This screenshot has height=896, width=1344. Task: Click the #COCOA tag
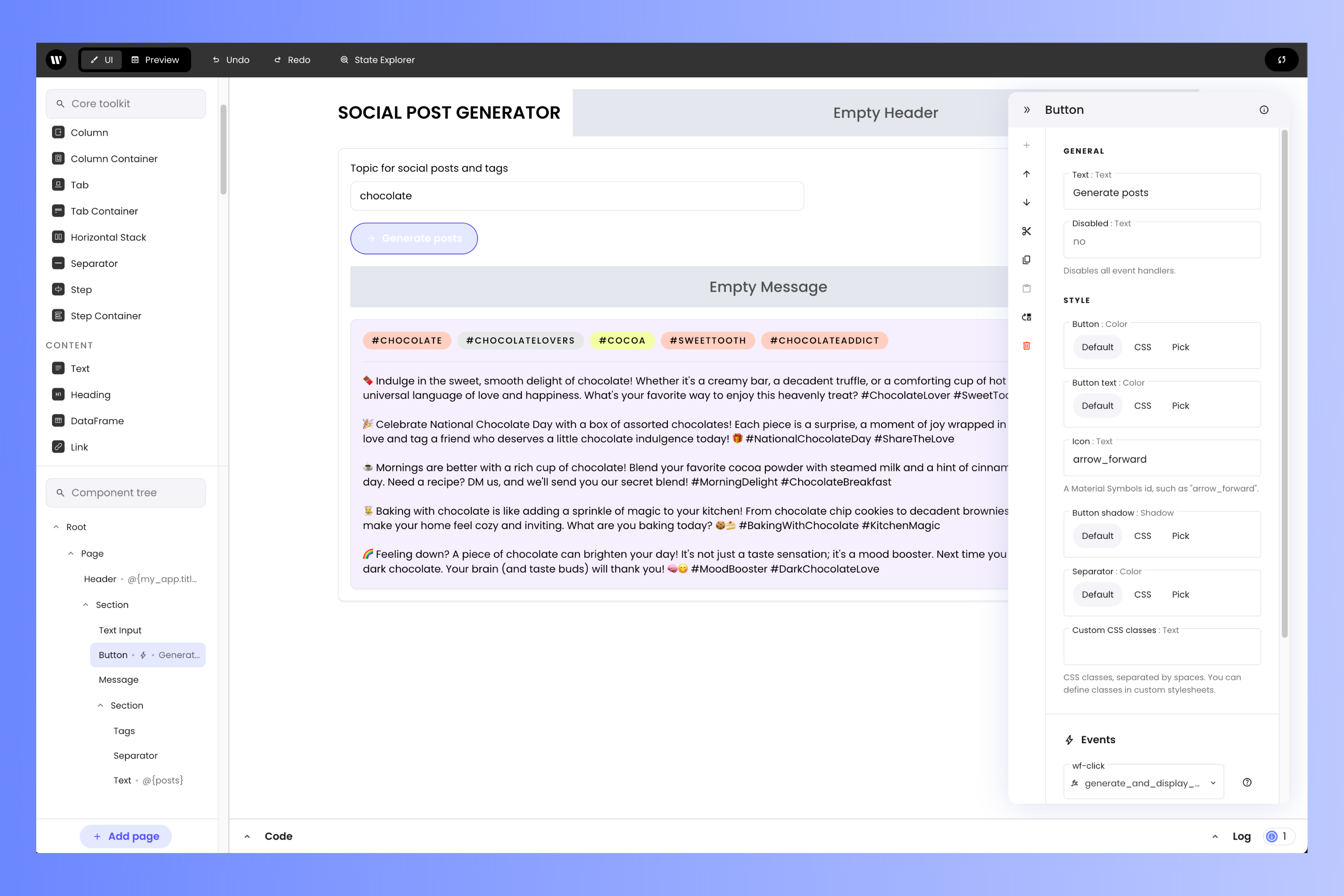tap(622, 340)
